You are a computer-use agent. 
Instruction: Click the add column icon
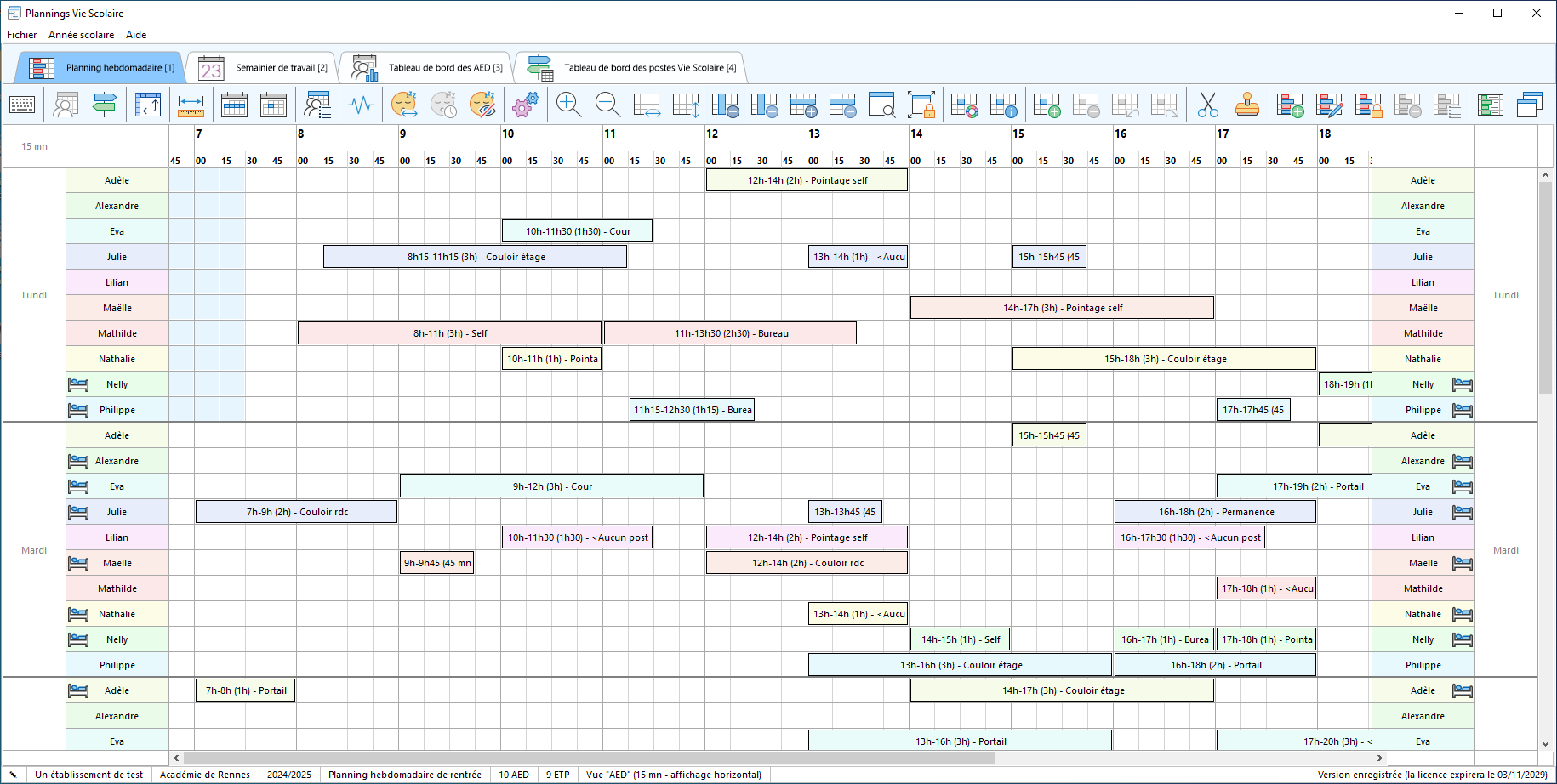click(x=725, y=105)
